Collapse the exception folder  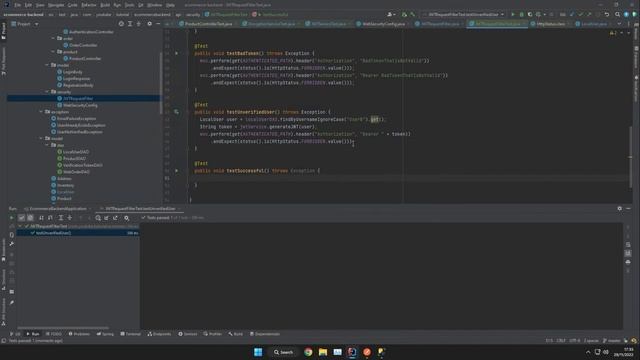(41, 112)
